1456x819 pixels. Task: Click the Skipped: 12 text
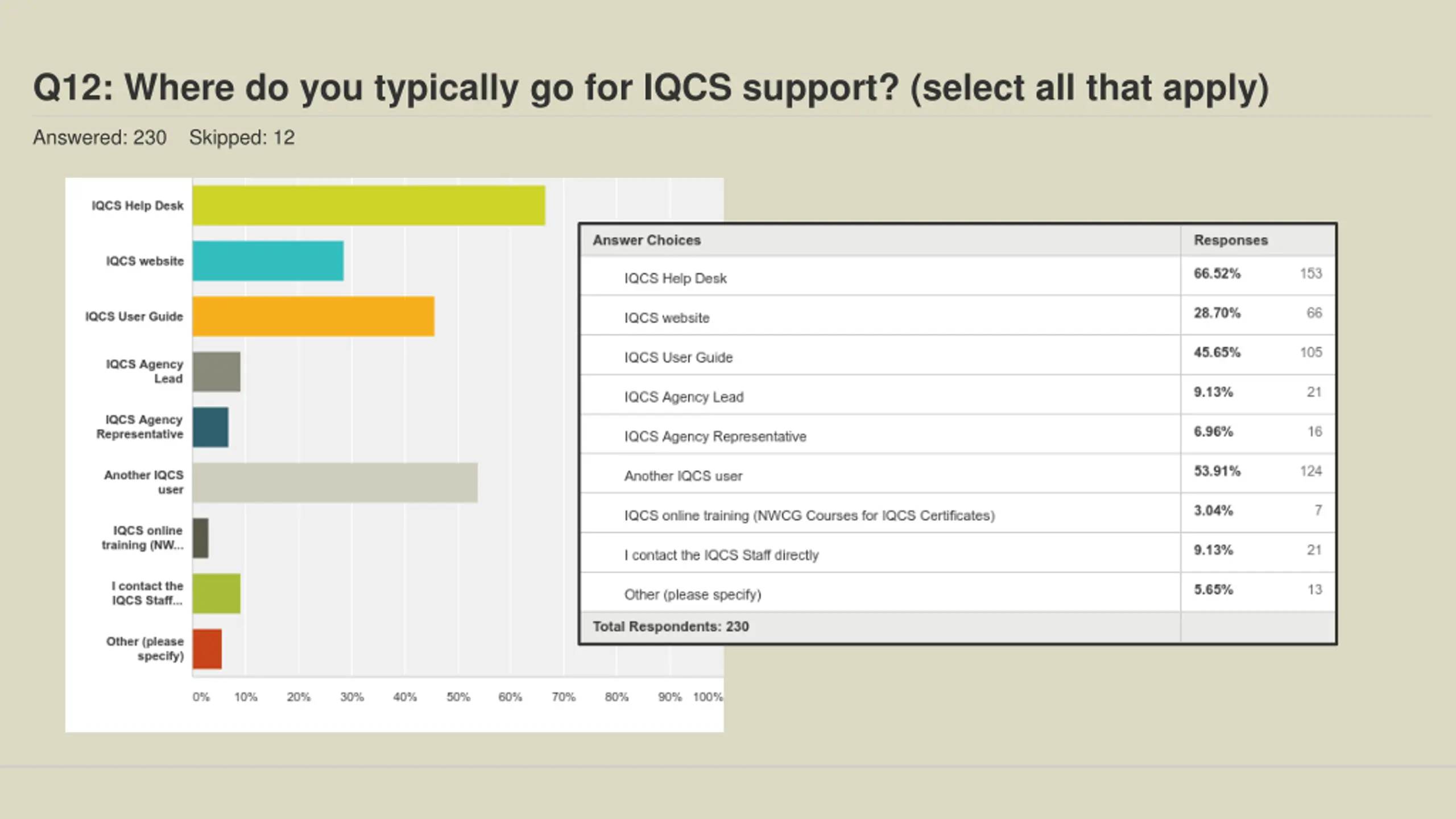click(x=242, y=138)
